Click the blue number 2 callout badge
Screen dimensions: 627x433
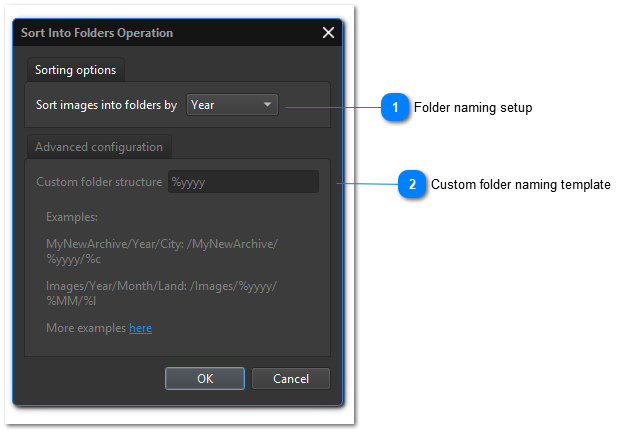pos(413,185)
